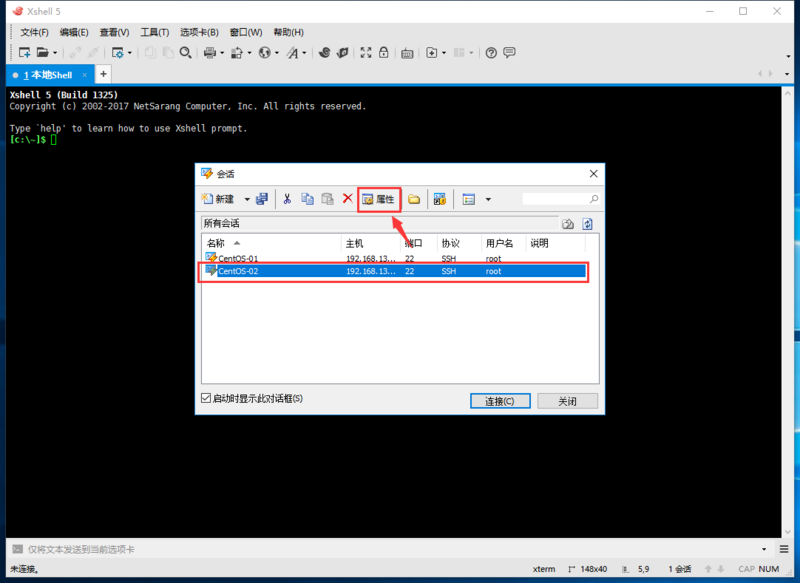Click the Copy icon in the Sessions dialog toolbar
The image size is (800, 583).
point(307,199)
